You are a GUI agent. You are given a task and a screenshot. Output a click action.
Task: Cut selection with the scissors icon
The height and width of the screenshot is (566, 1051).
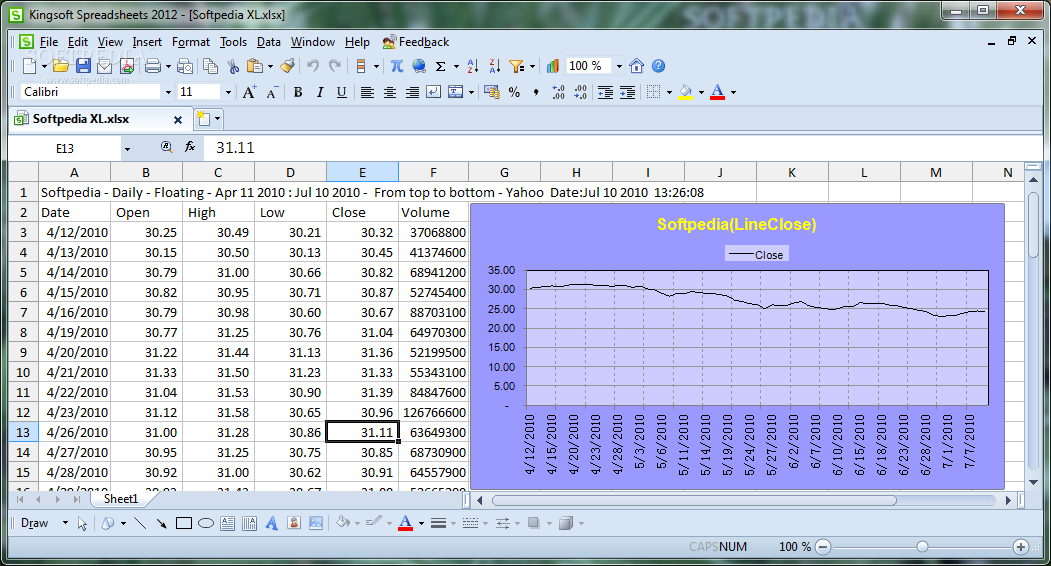233,66
